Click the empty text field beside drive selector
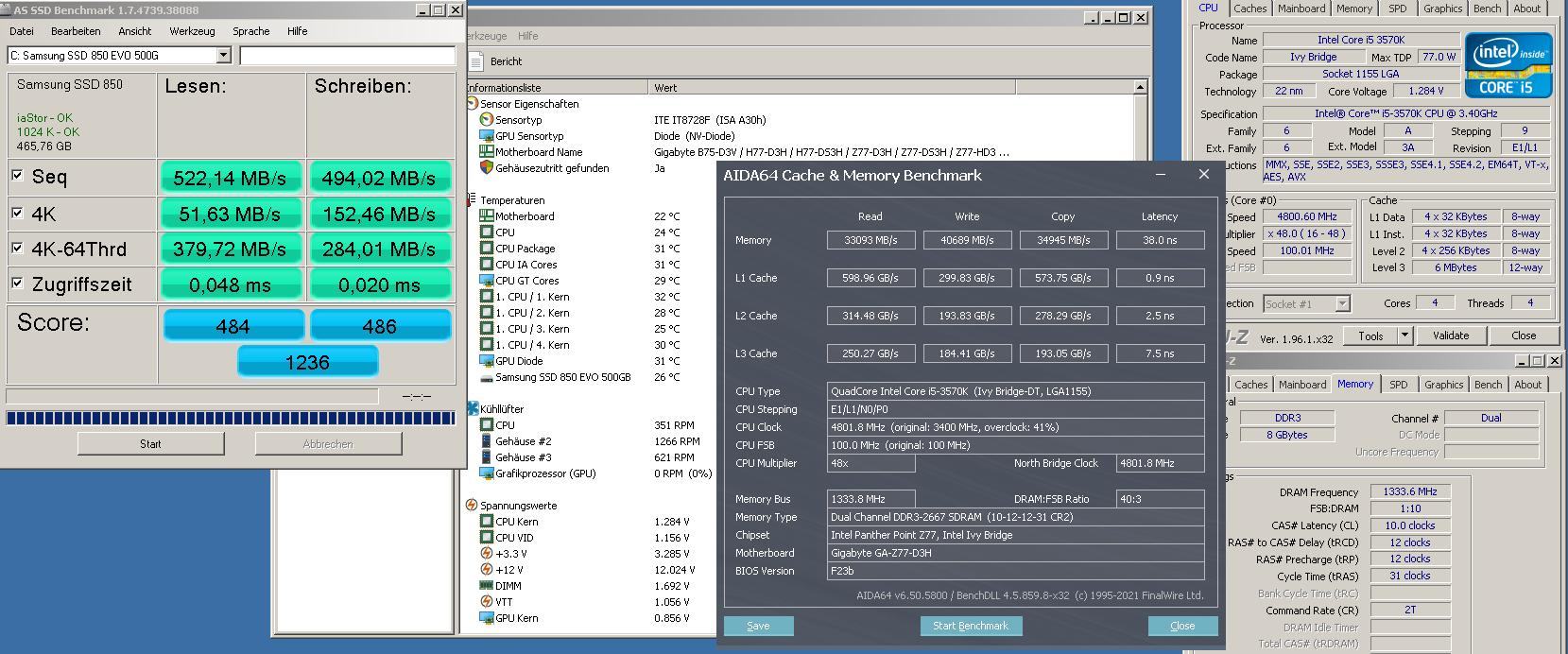 tap(348, 56)
